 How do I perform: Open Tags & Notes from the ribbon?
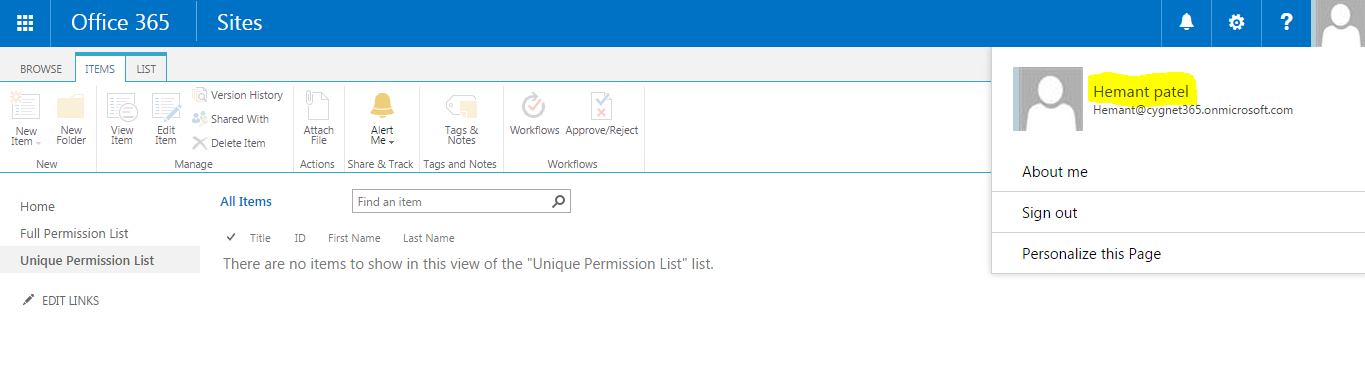pos(461,120)
